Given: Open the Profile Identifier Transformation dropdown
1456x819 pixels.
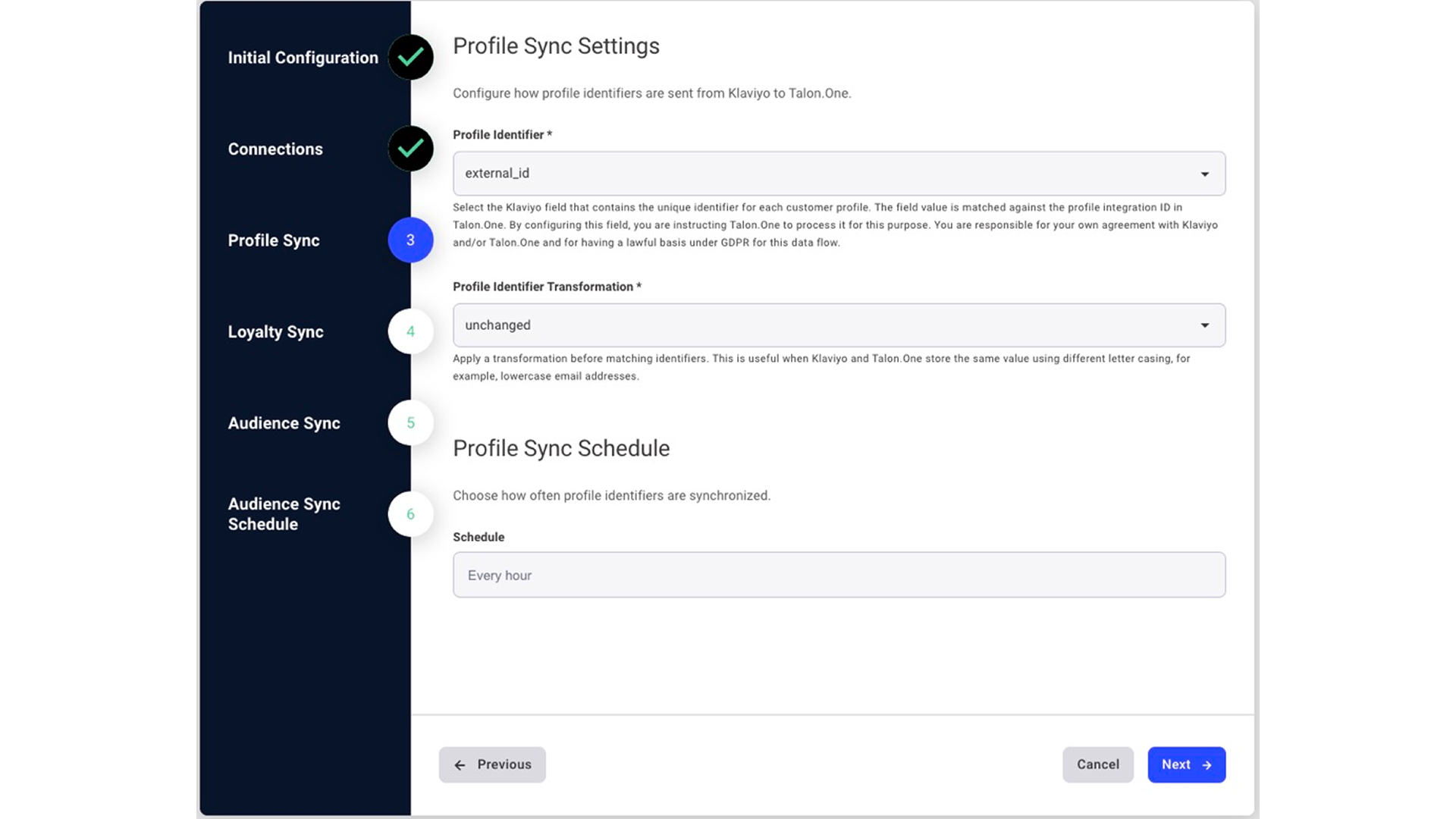Looking at the screenshot, I should 839,325.
